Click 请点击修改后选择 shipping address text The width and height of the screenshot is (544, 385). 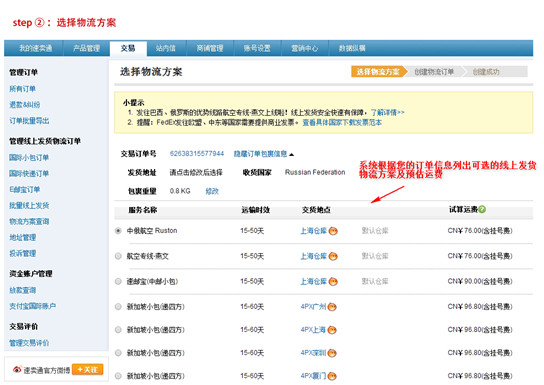coord(196,172)
